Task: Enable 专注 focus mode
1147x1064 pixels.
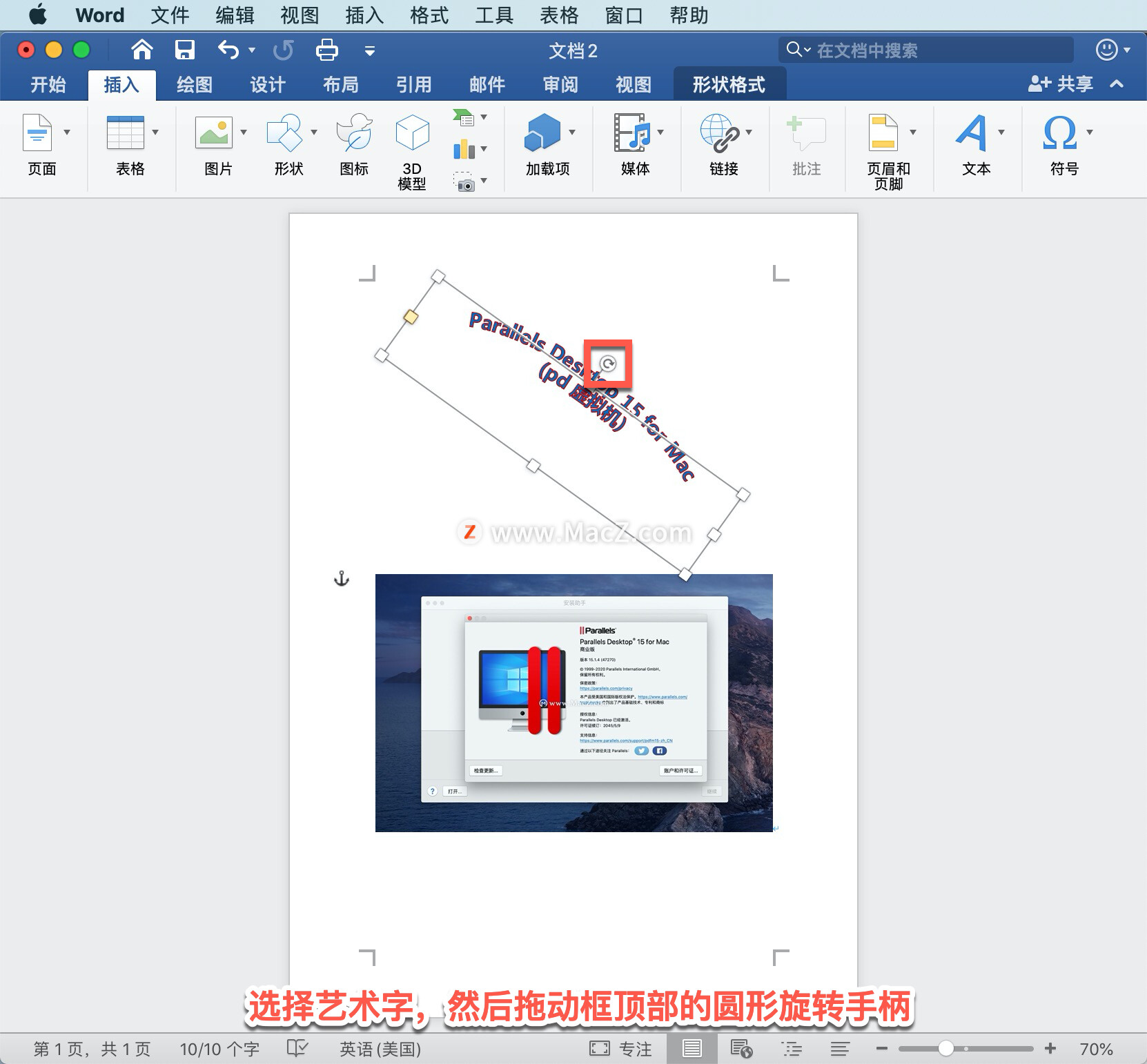Action: [x=620, y=1050]
